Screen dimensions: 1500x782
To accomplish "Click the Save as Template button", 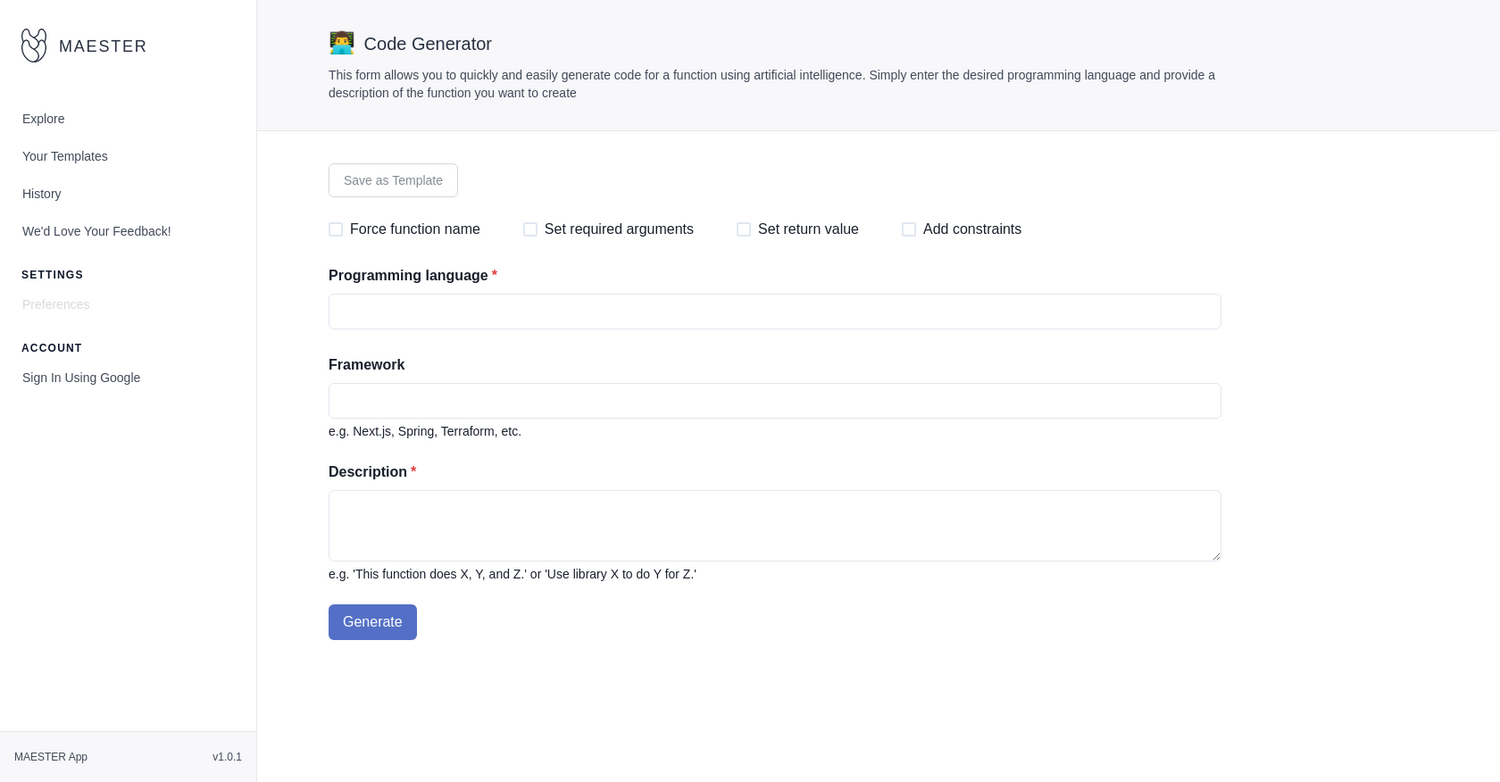I will [393, 180].
